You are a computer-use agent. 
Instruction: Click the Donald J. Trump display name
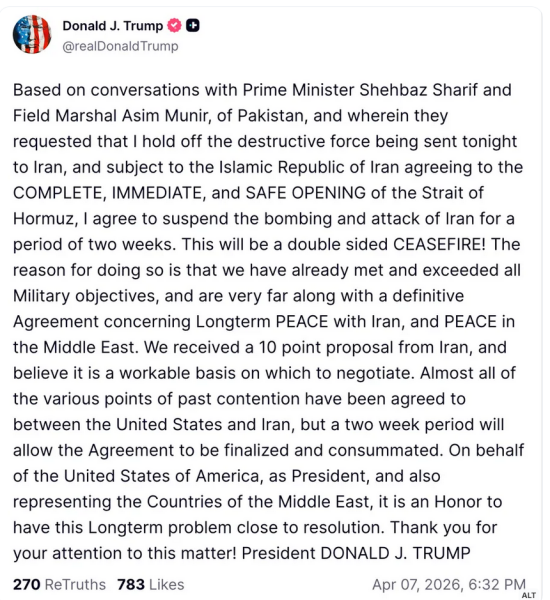[x=113, y=26]
